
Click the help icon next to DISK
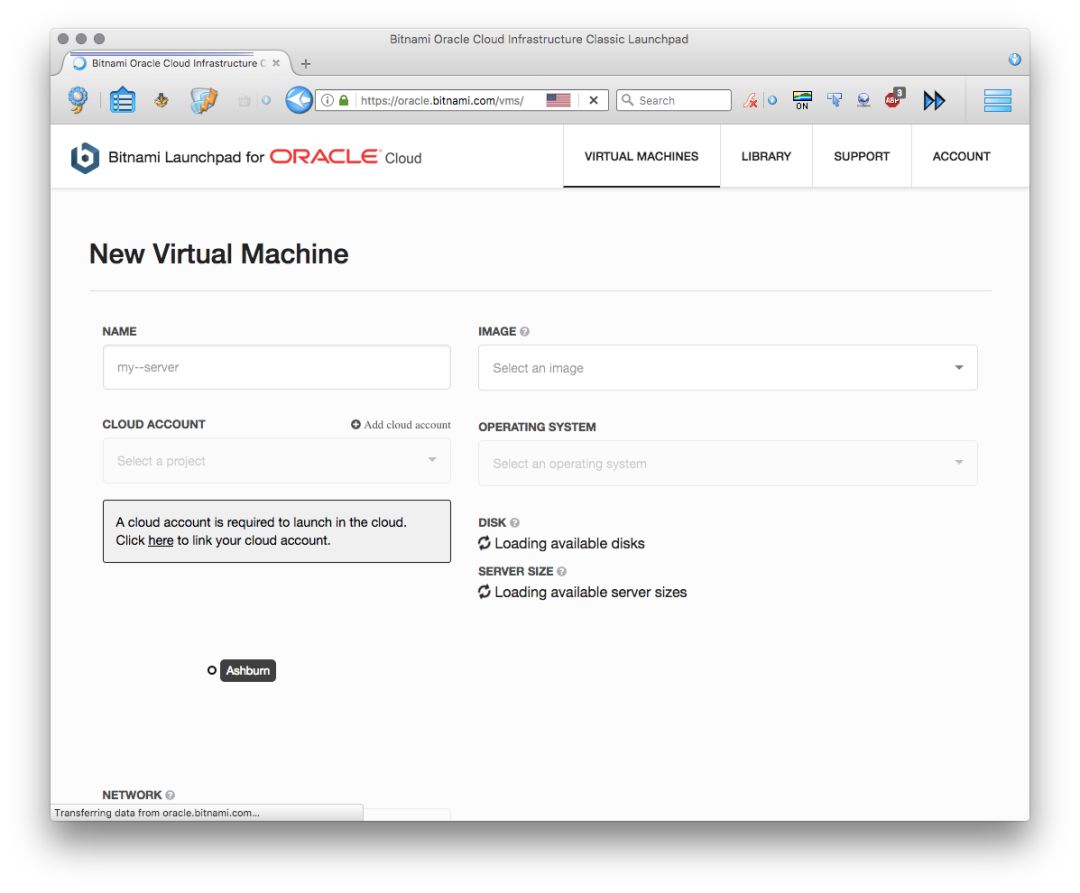(515, 523)
